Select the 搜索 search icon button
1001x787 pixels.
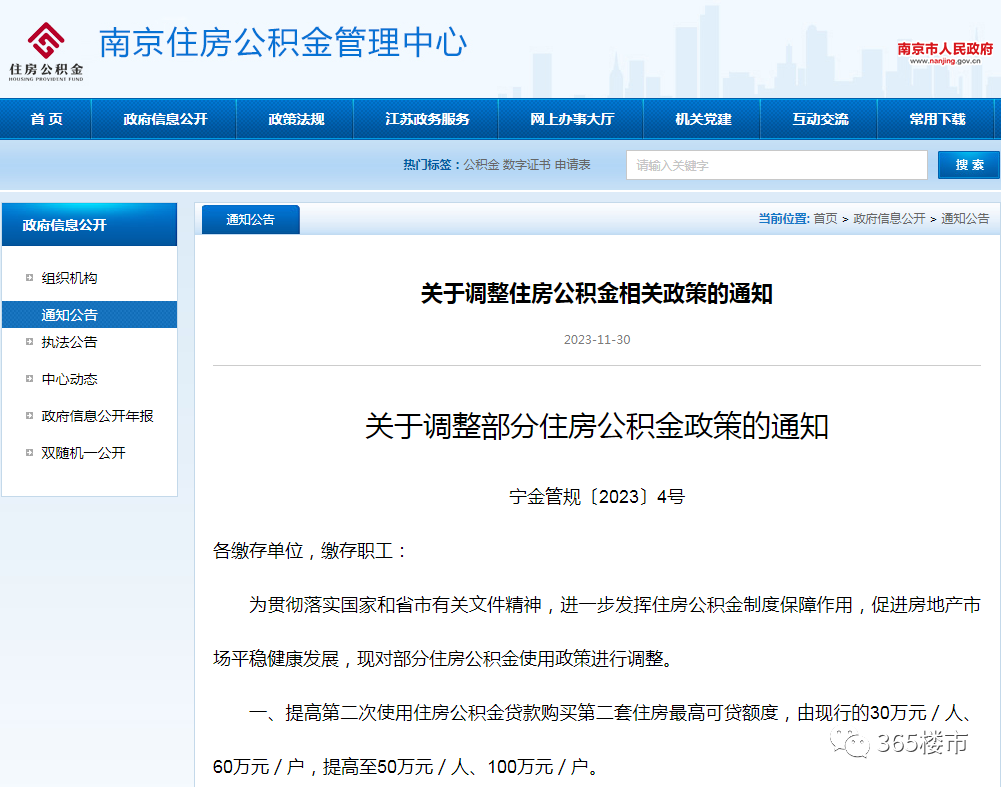tap(968, 164)
